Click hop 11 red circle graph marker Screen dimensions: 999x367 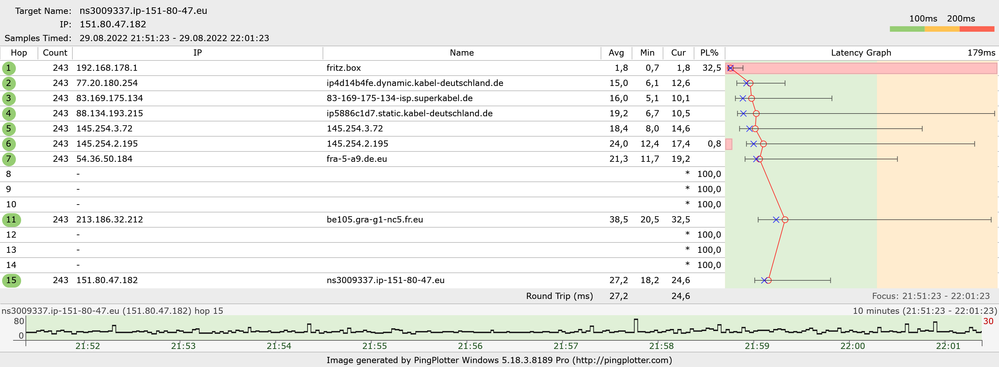pos(785,220)
